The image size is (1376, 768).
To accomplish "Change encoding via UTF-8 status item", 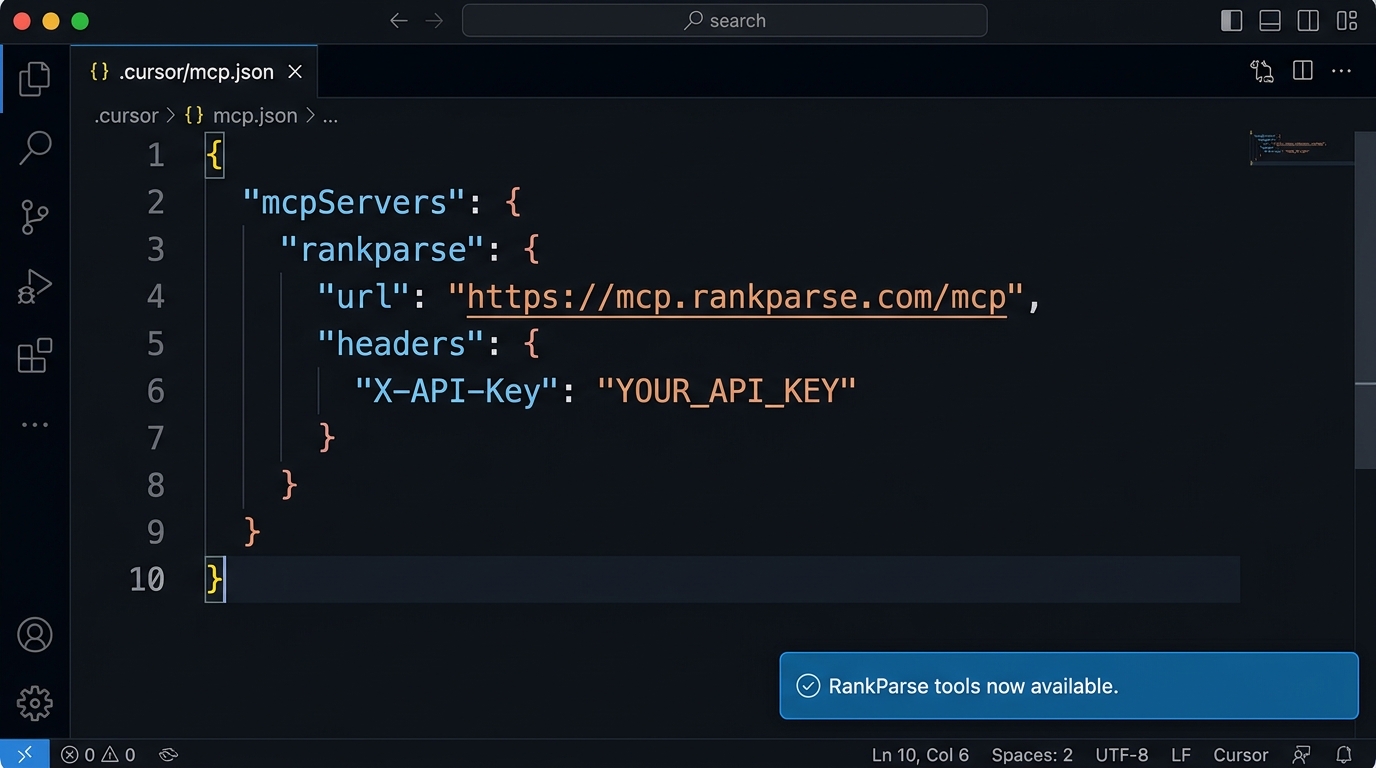I will pyautogui.click(x=1122, y=755).
